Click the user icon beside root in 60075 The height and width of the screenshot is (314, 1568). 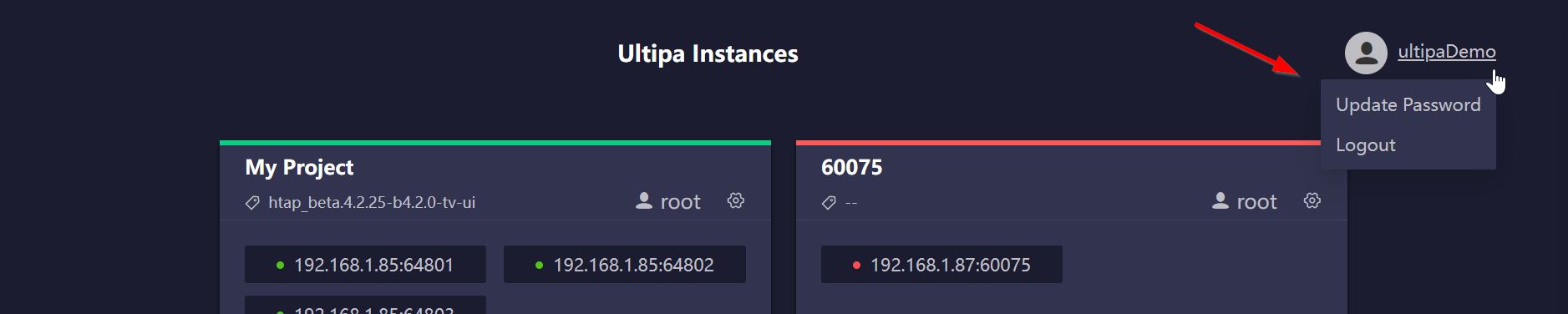(x=1220, y=201)
